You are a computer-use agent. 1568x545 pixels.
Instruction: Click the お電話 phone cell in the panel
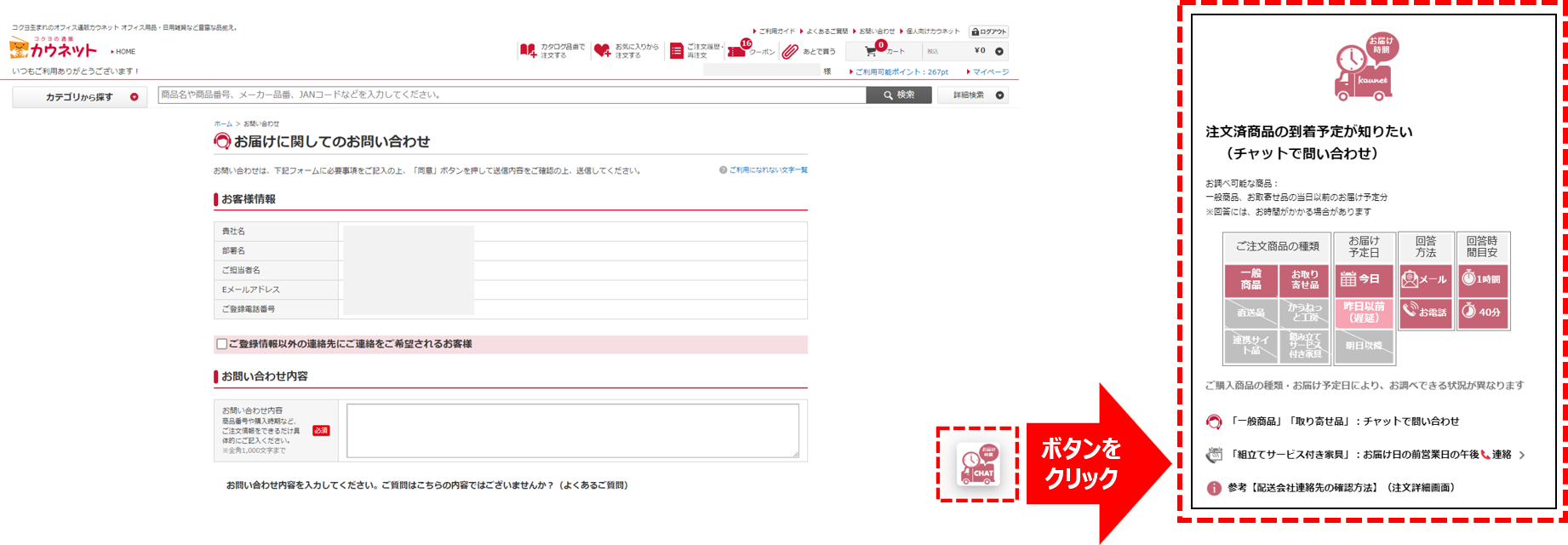coord(1426,313)
